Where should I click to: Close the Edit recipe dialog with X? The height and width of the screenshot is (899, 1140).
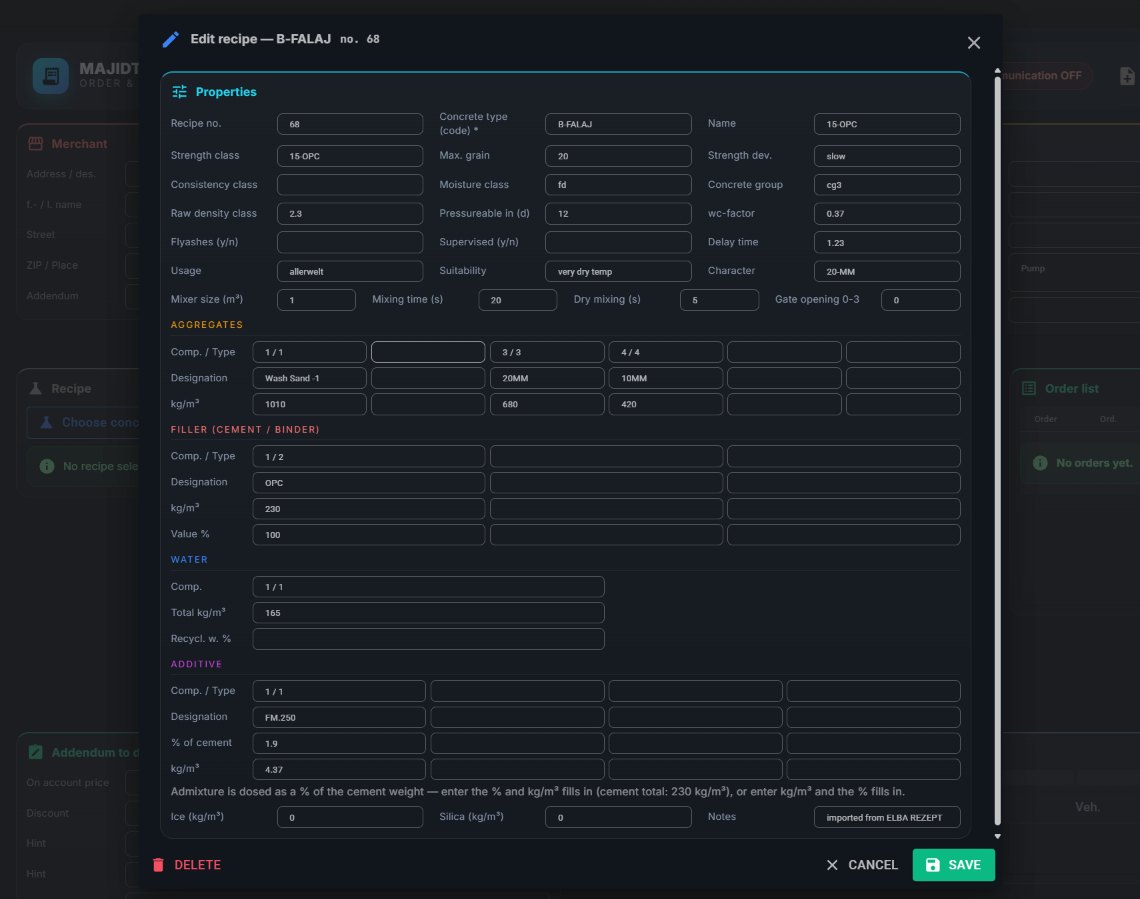click(974, 43)
